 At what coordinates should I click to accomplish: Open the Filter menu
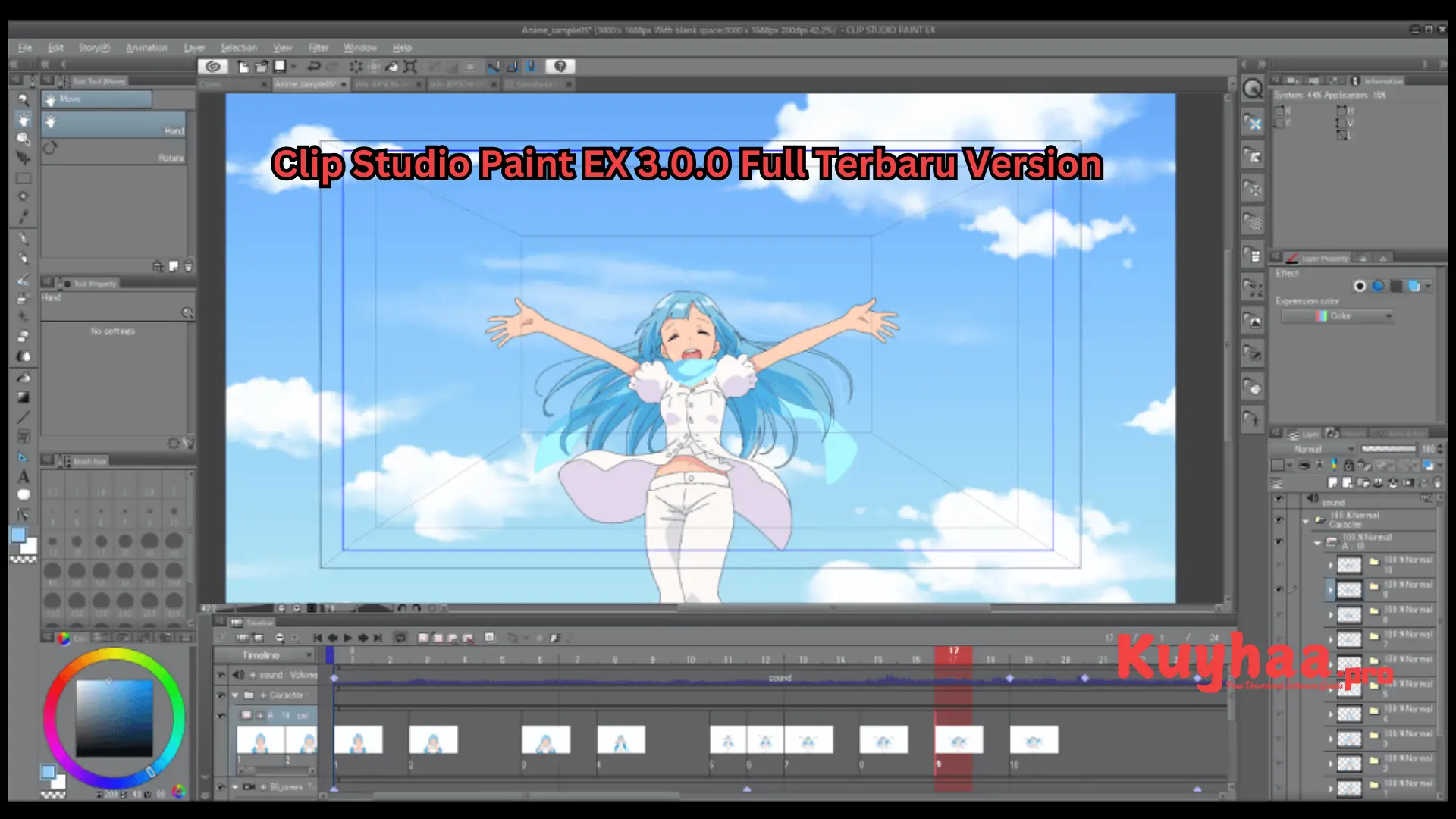click(x=318, y=48)
